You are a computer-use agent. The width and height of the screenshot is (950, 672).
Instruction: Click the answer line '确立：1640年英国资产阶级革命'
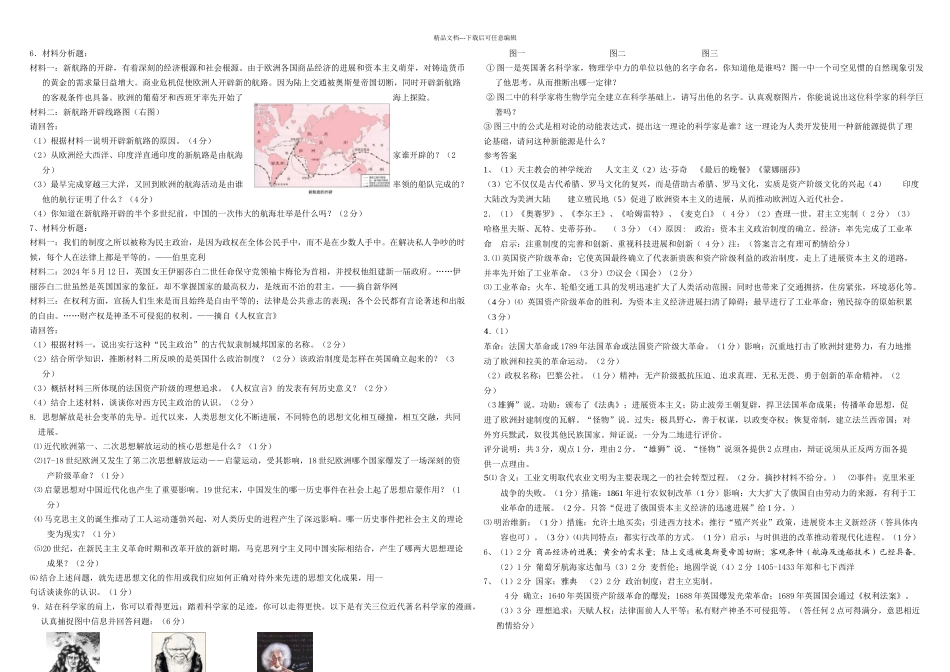point(708,596)
